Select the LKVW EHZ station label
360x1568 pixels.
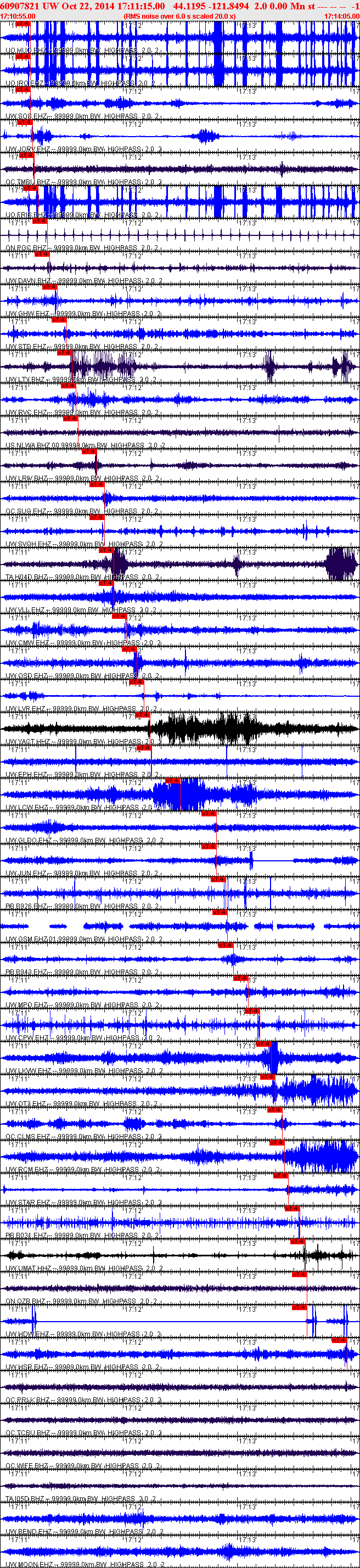(83, 1071)
